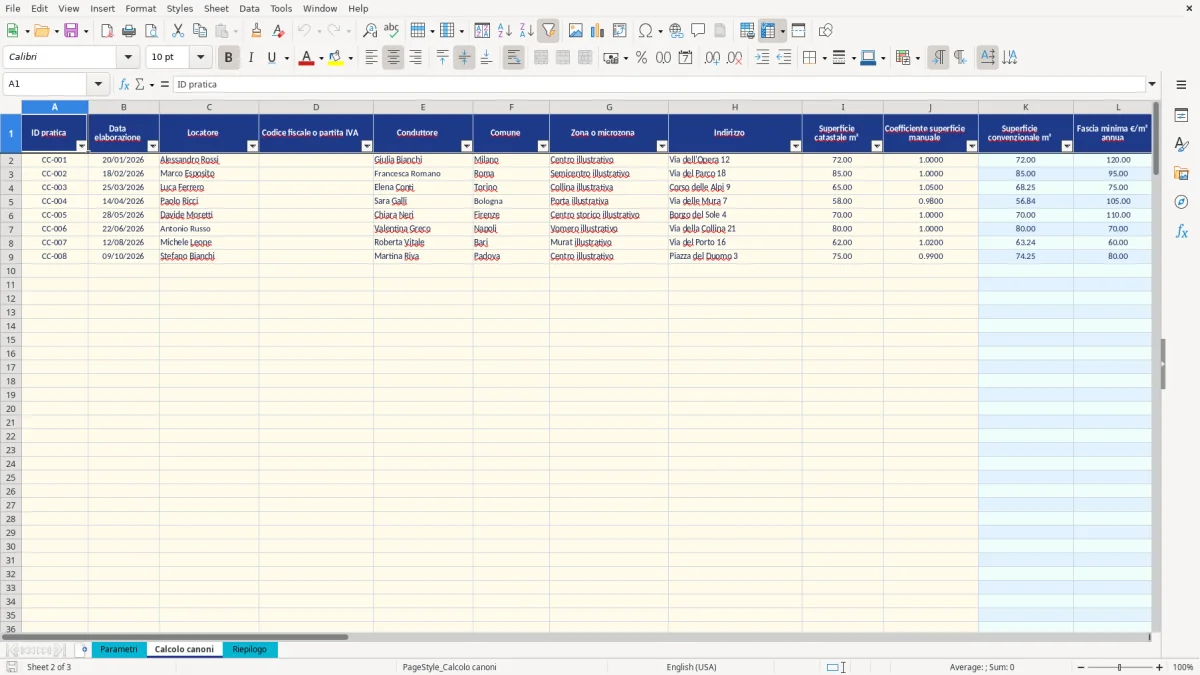Add decimal place icon
Image resolution: width=1200 pixels, height=675 pixels.
tap(712, 58)
